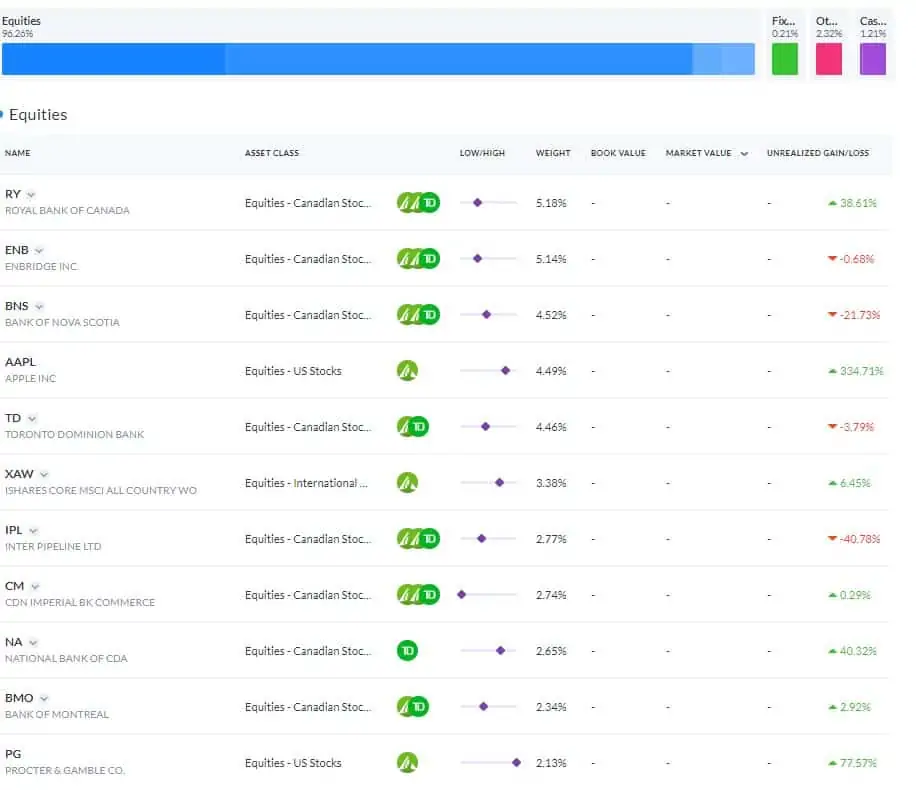
Task: Click the low/high marker in CM row
Action: pyautogui.click(x=462, y=594)
